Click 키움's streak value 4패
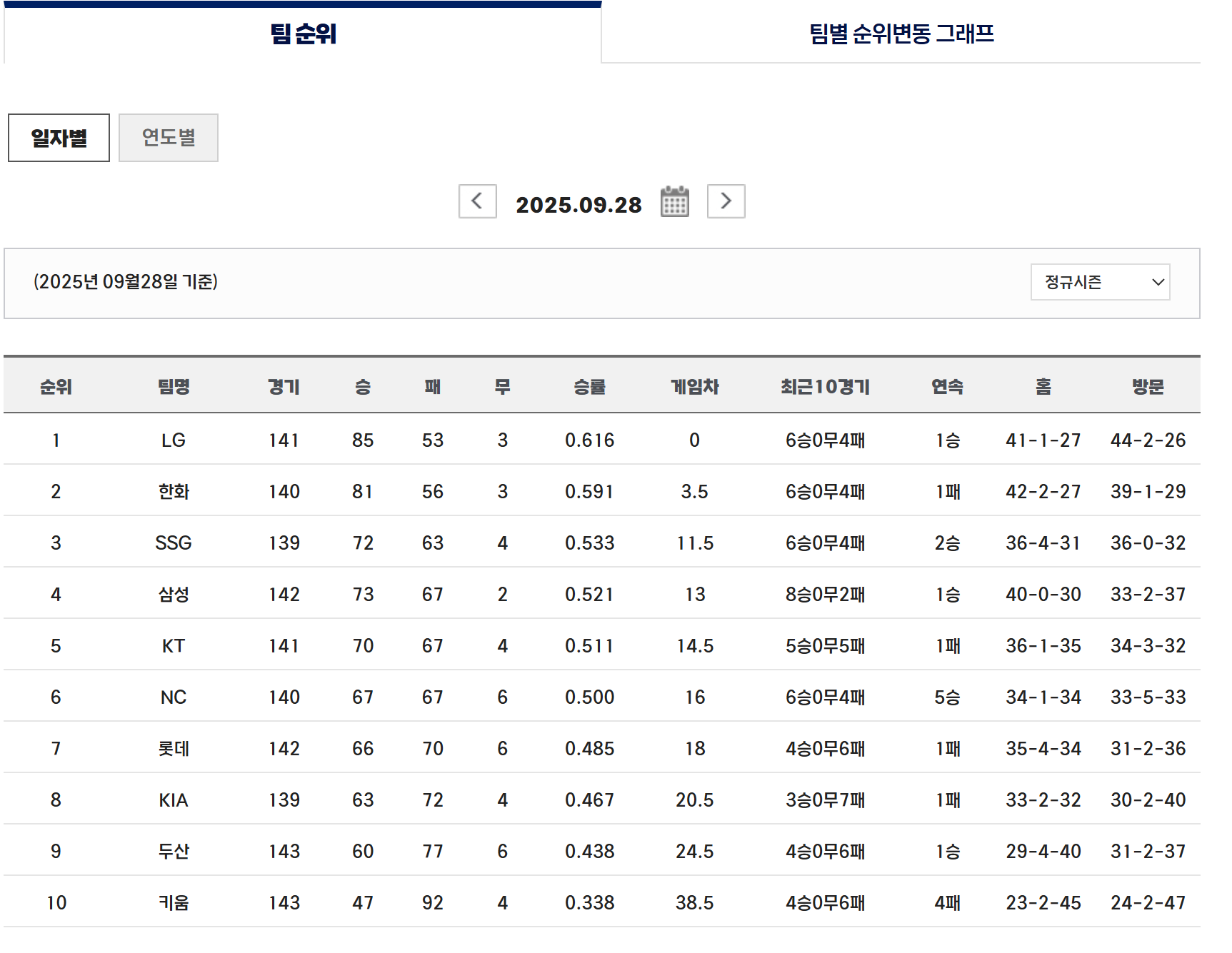Screen dimensions: 1232x953 click(x=947, y=902)
